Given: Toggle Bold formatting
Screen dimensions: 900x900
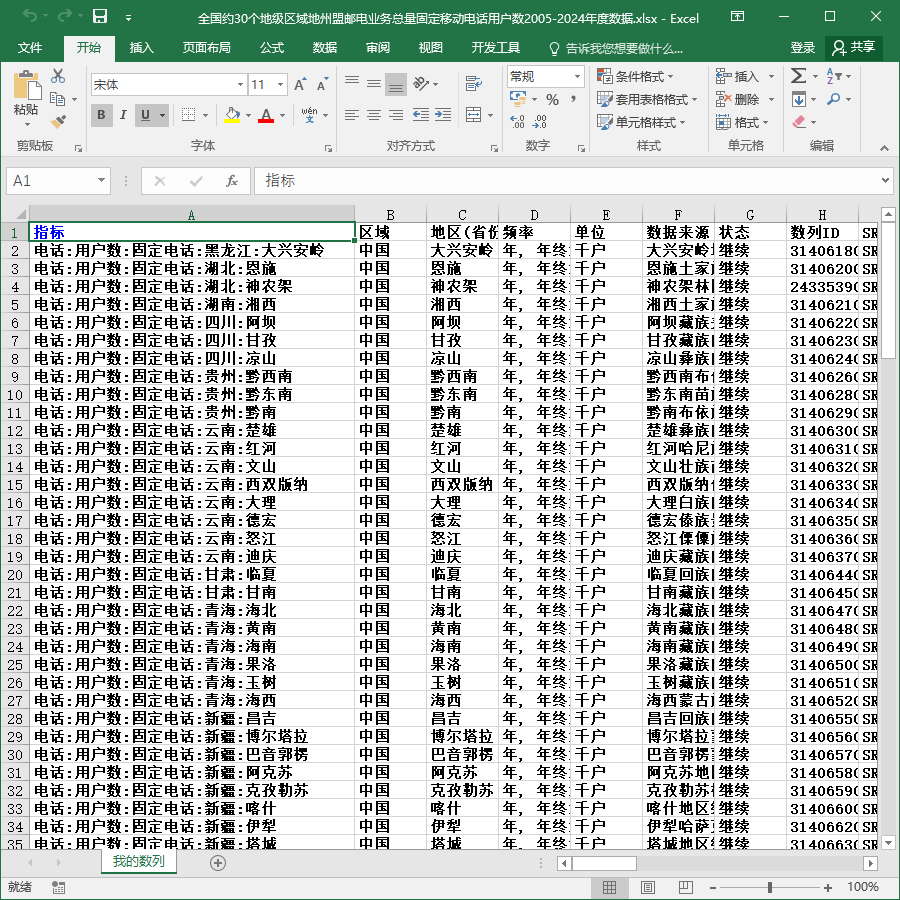Looking at the screenshot, I should pos(102,115).
